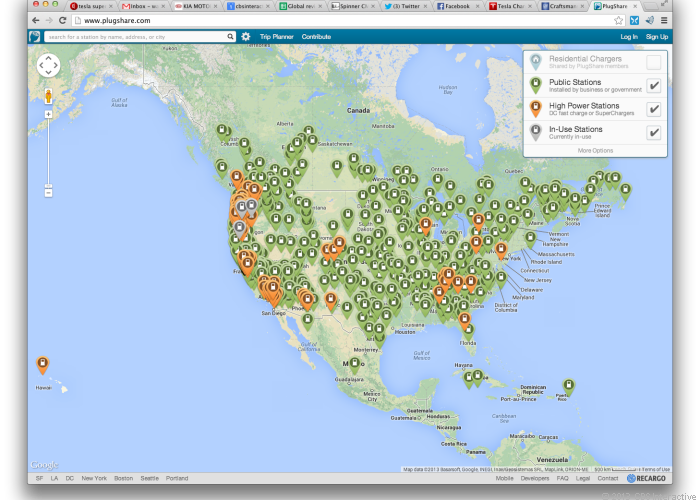Reload the PlugShare page
This screenshot has width=700, height=500.
click(62, 20)
